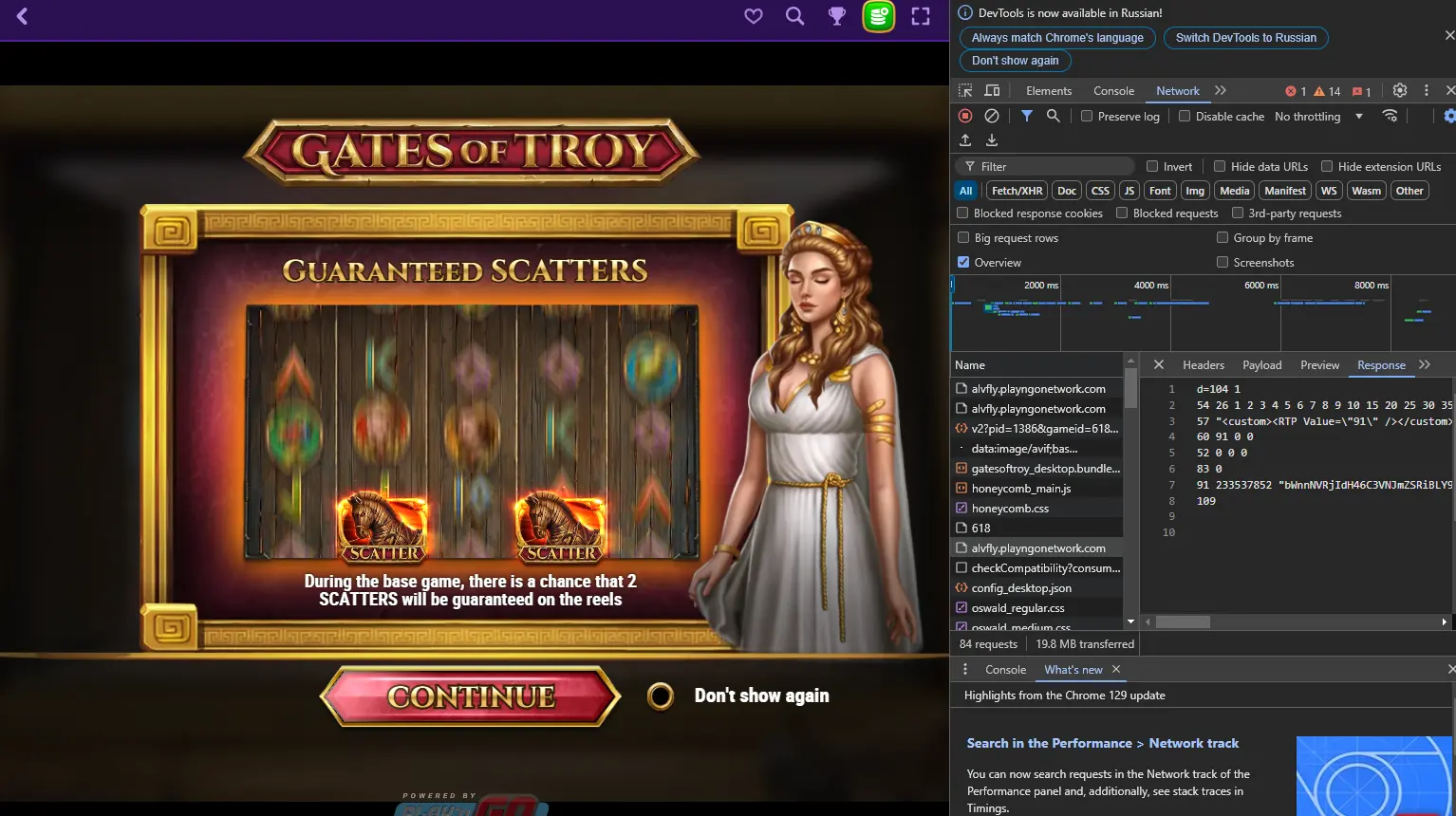
Task: Toggle fullscreen mode icon in game header
Action: 921,16
